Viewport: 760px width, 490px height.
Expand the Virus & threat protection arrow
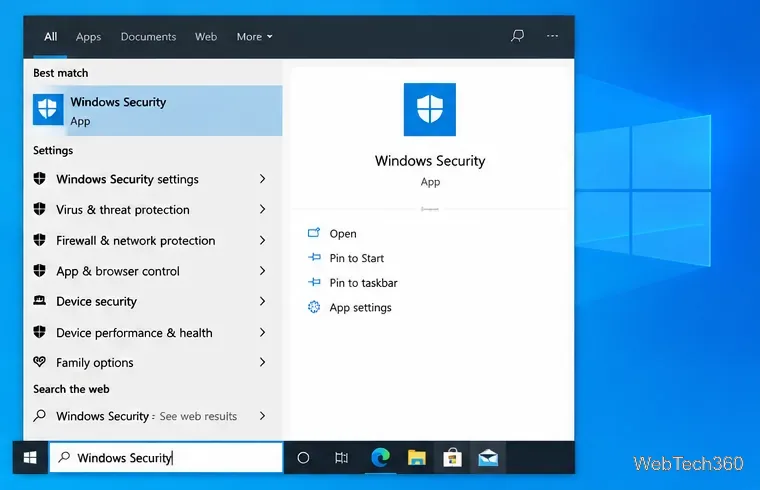pos(262,209)
